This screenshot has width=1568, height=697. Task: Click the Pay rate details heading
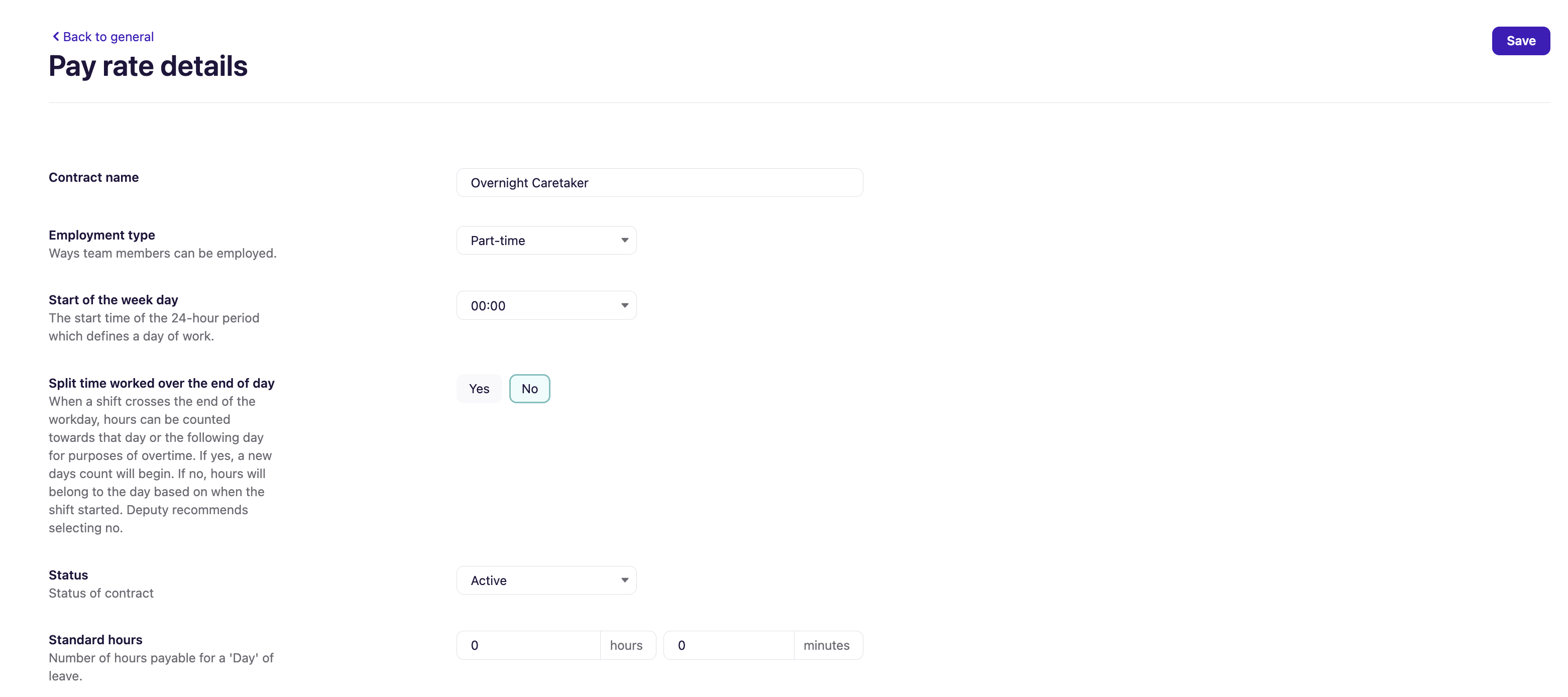point(148,66)
